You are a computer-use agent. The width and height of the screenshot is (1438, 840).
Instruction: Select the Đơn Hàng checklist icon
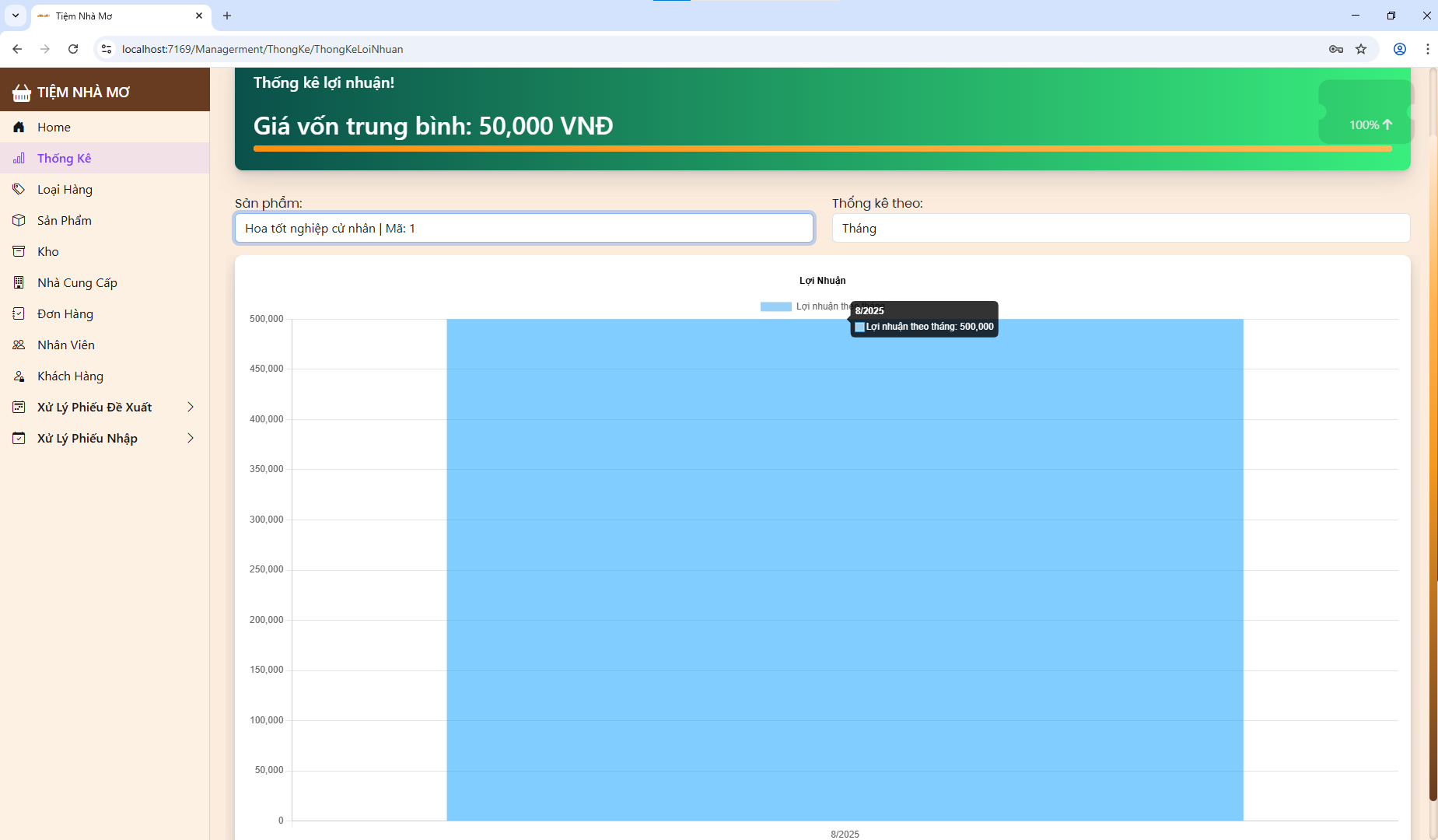[x=19, y=313]
